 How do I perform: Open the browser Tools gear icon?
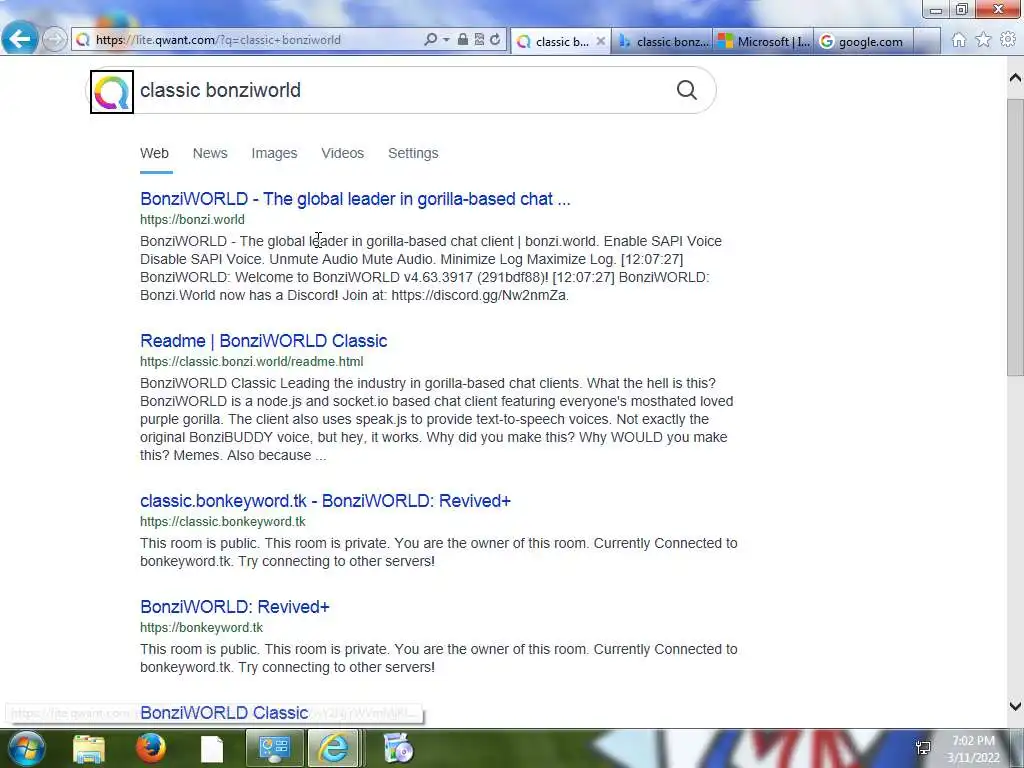1008,40
